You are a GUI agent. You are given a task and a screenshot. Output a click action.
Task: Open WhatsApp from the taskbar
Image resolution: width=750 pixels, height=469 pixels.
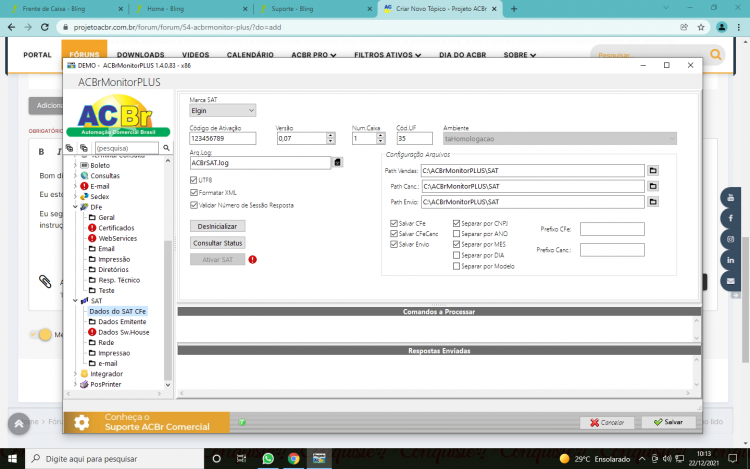click(x=268, y=458)
